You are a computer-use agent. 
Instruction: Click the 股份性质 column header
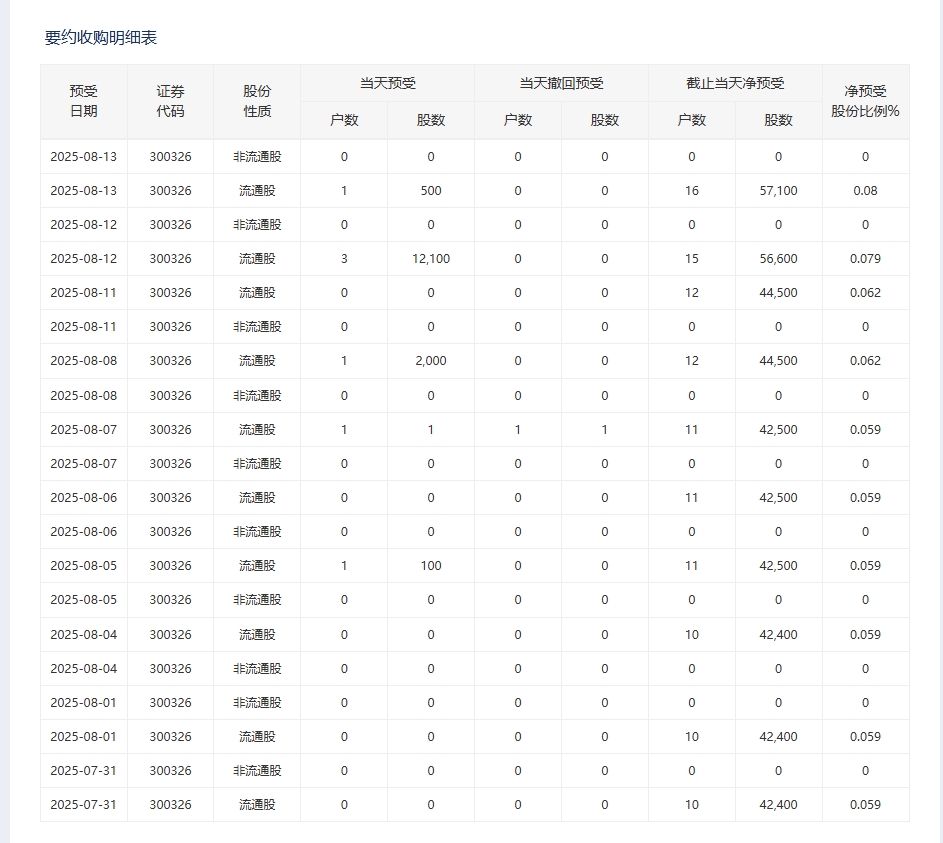click(257, 101)
